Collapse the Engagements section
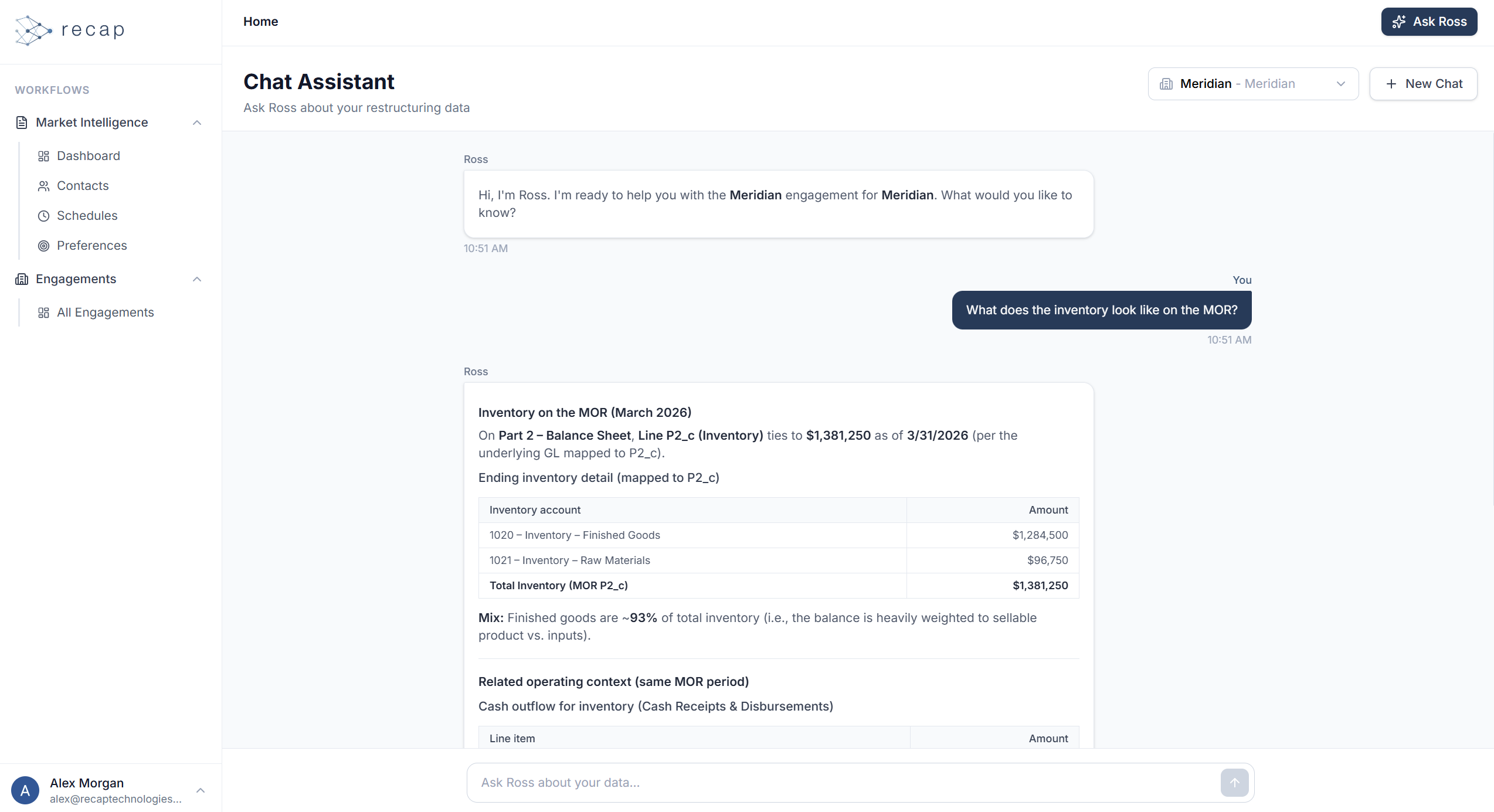The height and width of the screenshot is (812, 1494). point(197,279)
